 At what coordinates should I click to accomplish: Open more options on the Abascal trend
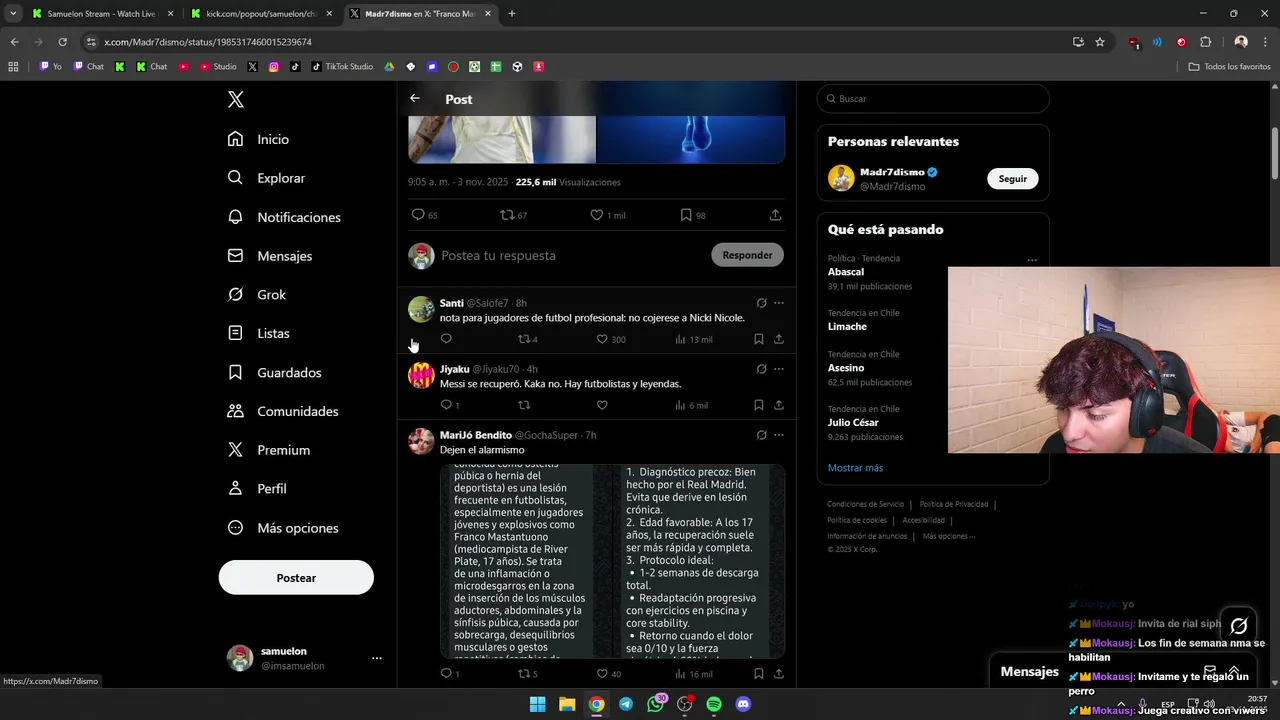click(1032, 260)
